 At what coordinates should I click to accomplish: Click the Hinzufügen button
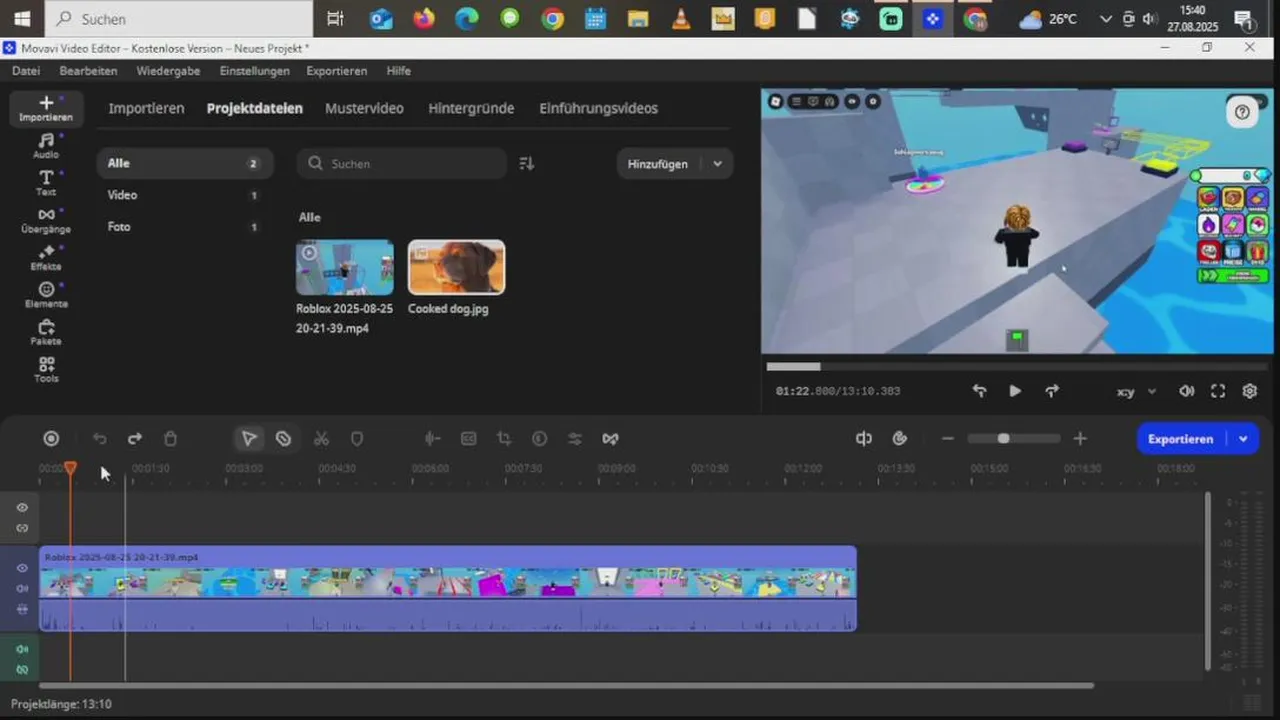[658, 164]
